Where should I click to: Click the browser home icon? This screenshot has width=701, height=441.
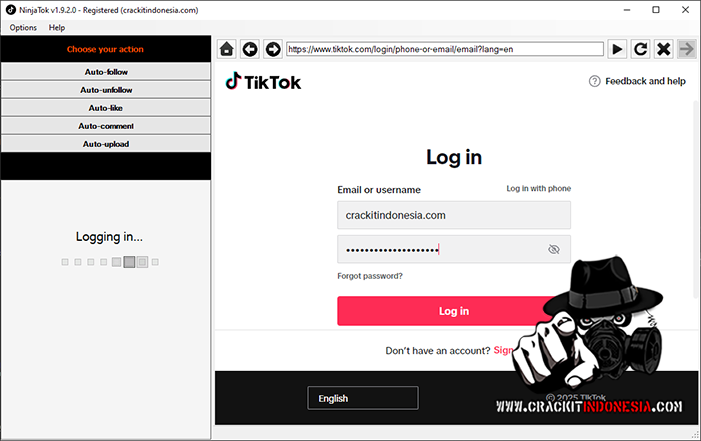click(227, 49)
